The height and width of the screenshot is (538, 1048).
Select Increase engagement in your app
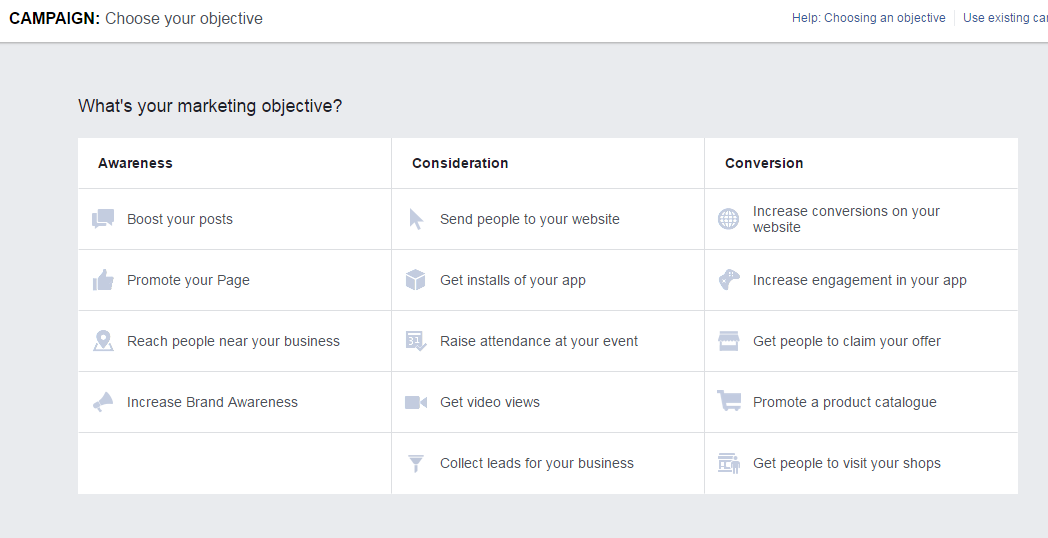pos(862,280)
